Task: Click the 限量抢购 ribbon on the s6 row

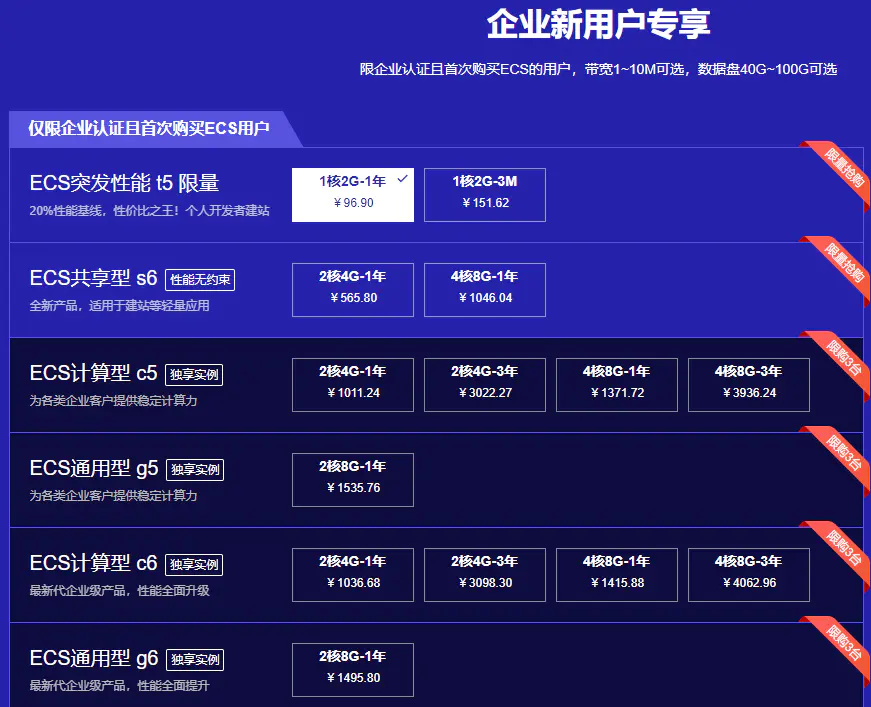Action: point(842,264)
